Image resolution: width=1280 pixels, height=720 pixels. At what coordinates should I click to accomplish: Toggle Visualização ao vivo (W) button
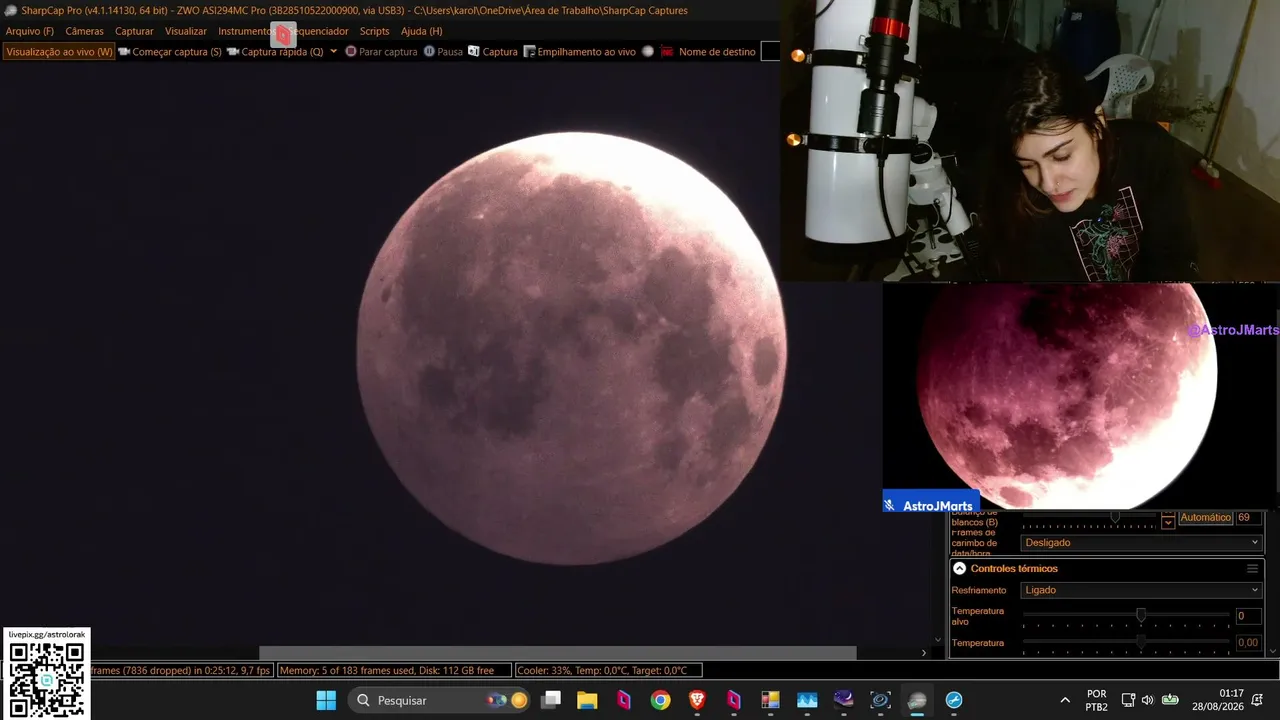coord(59,51)
